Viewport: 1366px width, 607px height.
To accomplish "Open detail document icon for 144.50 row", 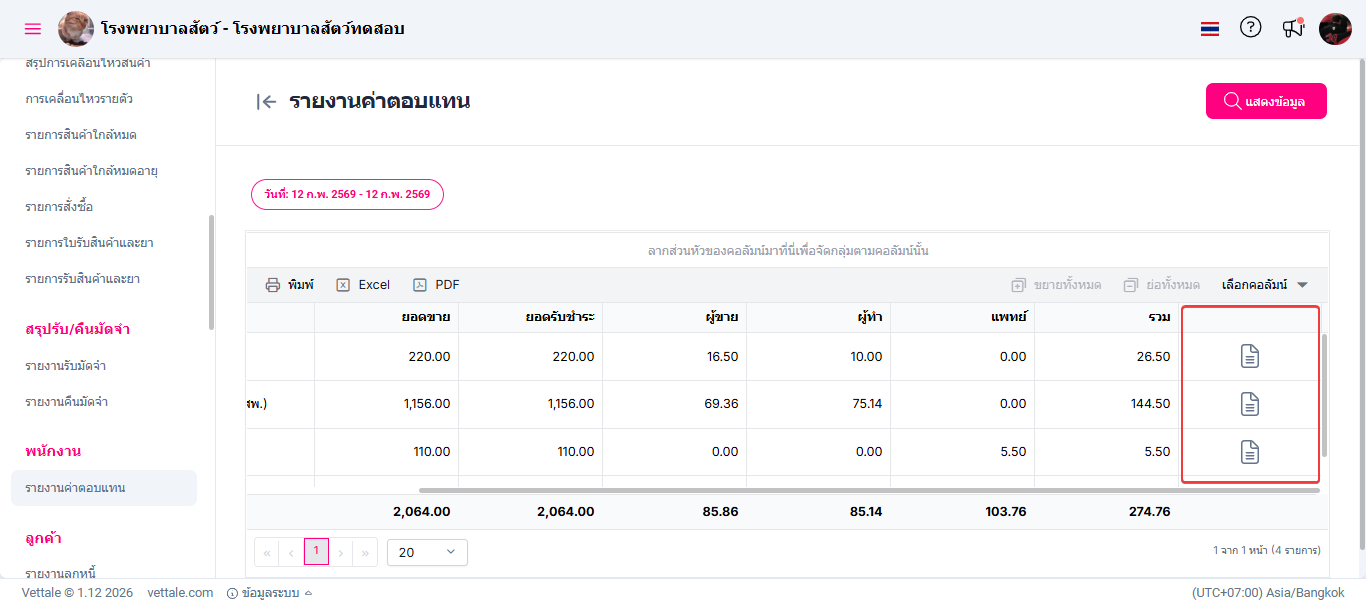I will pos(1249,404).
